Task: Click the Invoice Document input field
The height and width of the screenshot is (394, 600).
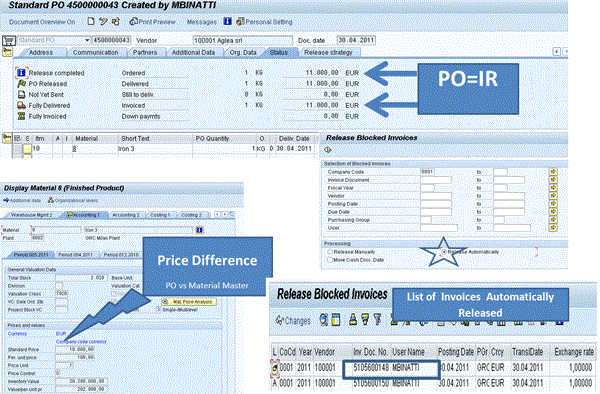Action: (x=436, y=180)
